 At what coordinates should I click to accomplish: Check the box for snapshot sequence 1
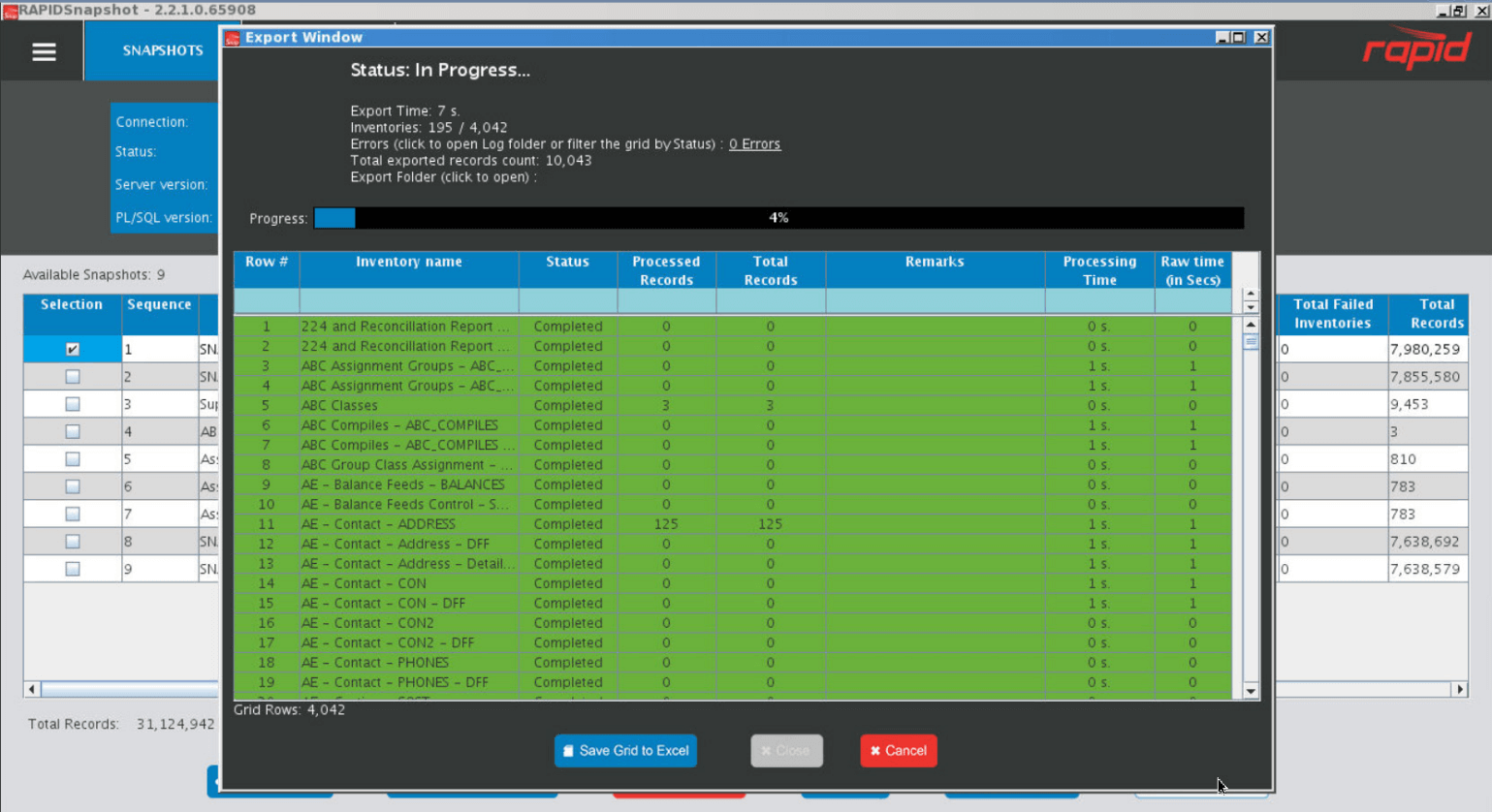73,349
